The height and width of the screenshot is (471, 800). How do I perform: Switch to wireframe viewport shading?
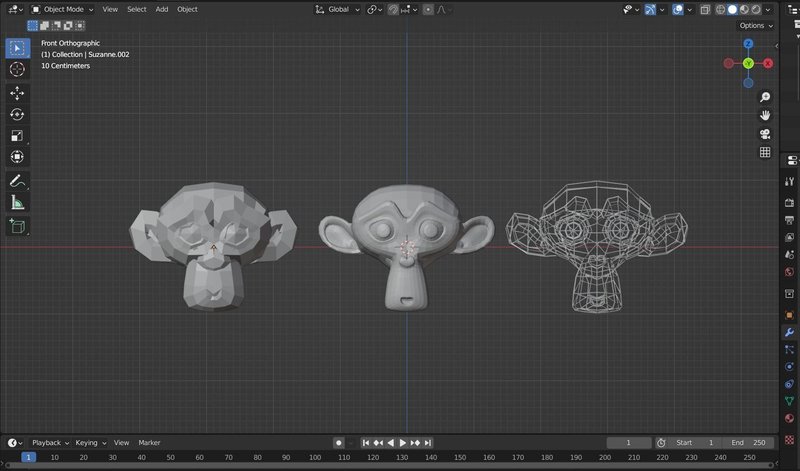720,9
